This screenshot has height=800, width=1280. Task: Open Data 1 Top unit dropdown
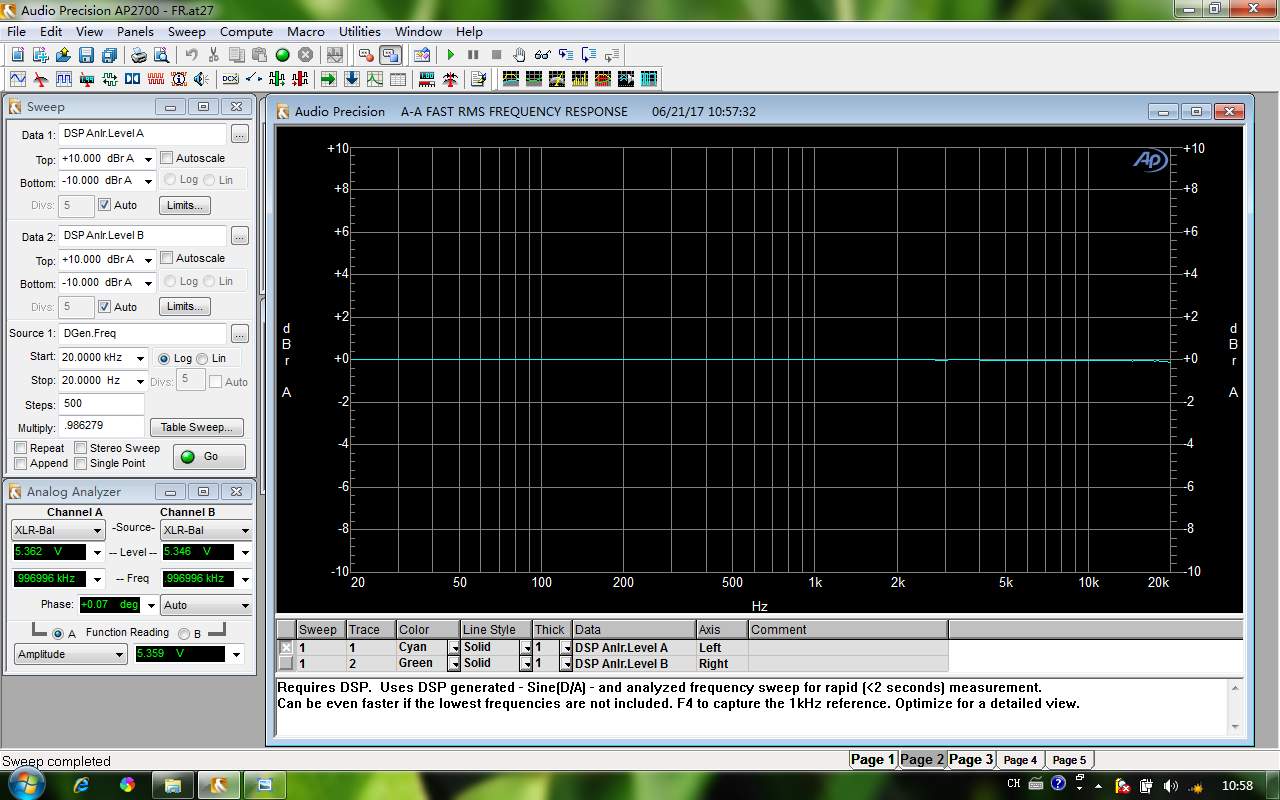148,158
